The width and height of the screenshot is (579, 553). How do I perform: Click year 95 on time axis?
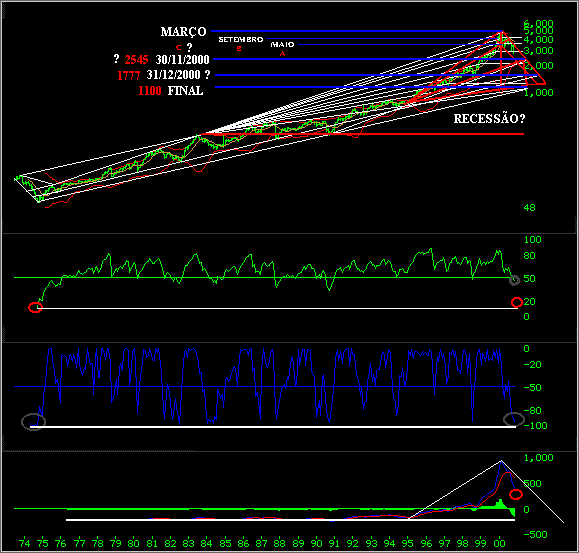coord(408,543)
